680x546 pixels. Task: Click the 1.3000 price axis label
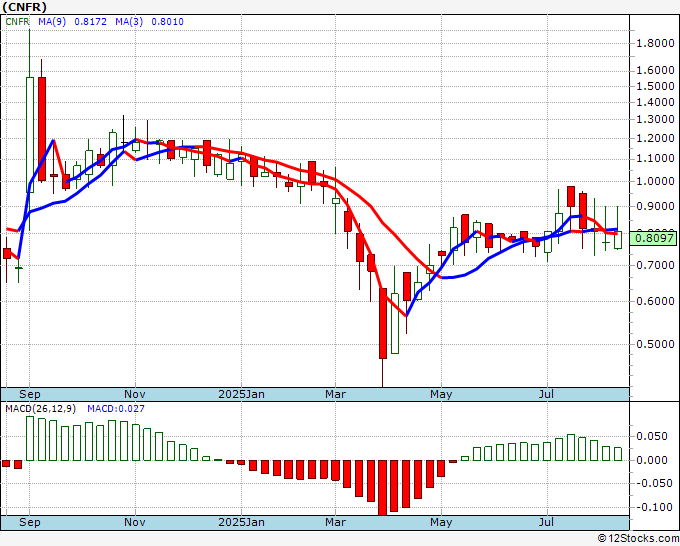click(655, 119)
